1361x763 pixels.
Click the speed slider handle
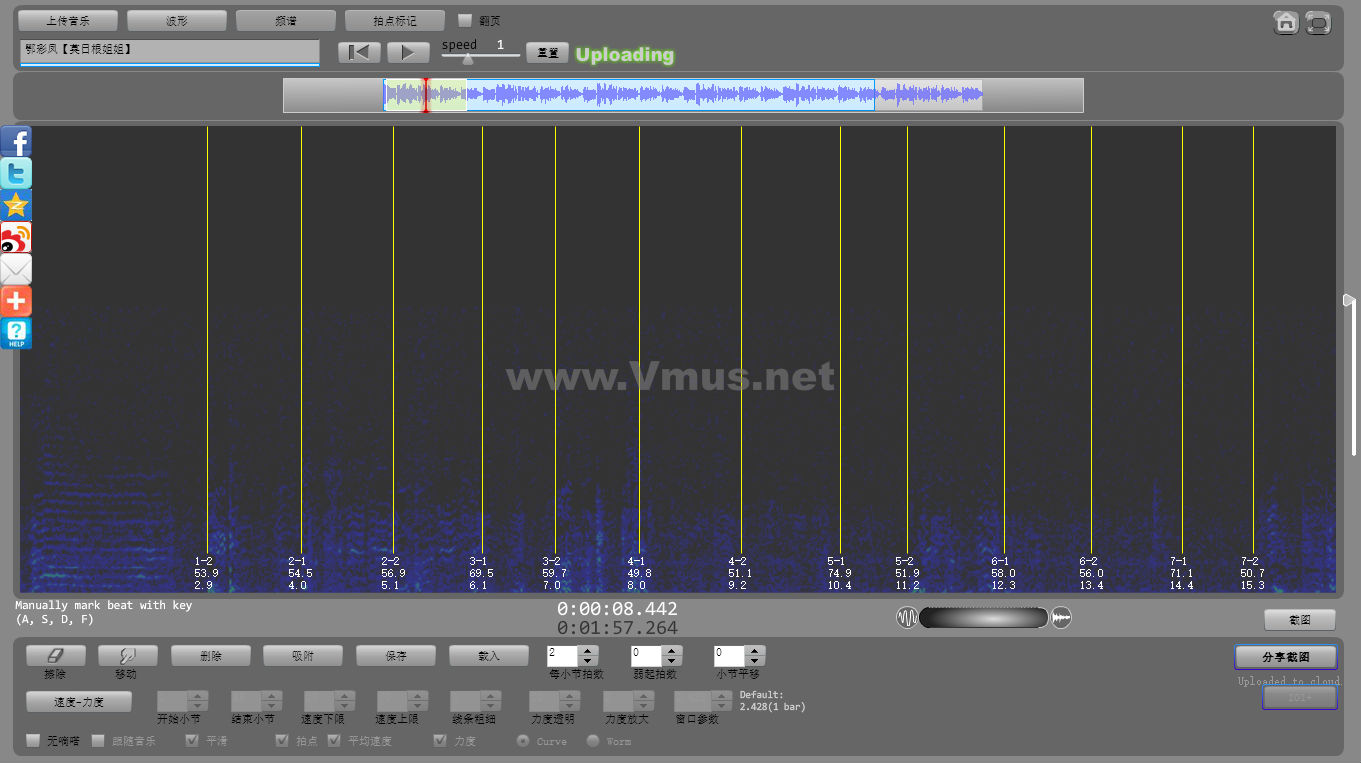(468, 58)
